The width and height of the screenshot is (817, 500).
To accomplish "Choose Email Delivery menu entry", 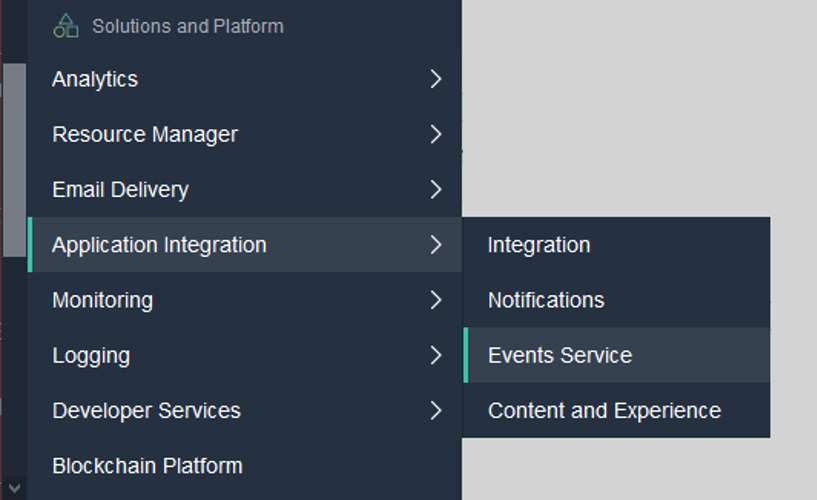I will (x=120, y=189).
